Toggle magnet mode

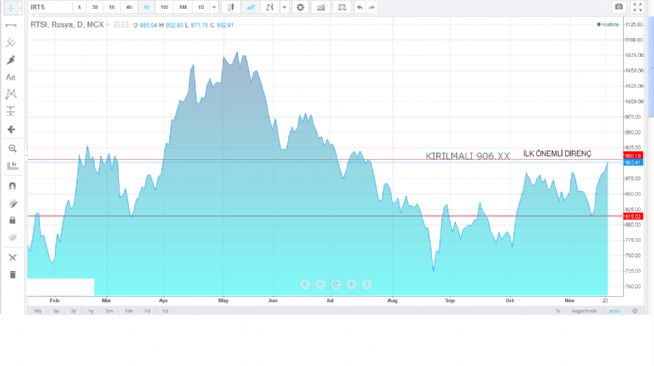12,186
